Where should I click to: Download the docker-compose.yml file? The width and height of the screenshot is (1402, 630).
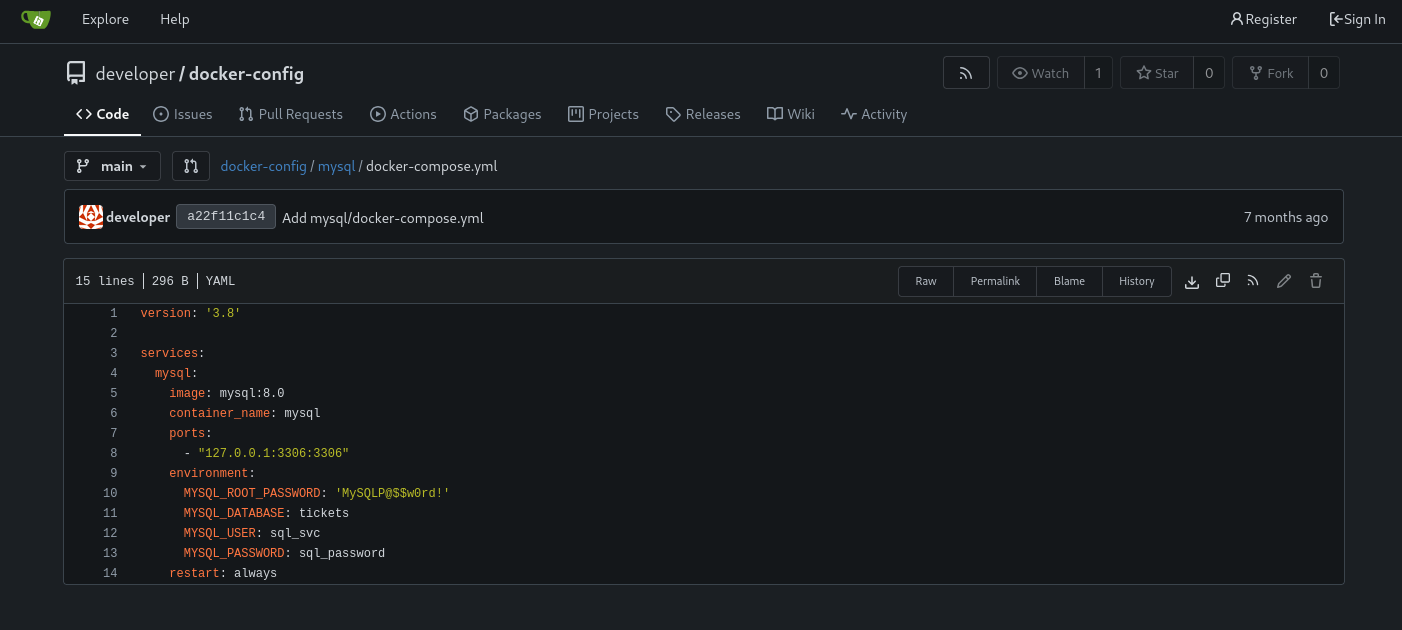(x=1191, y=282)
